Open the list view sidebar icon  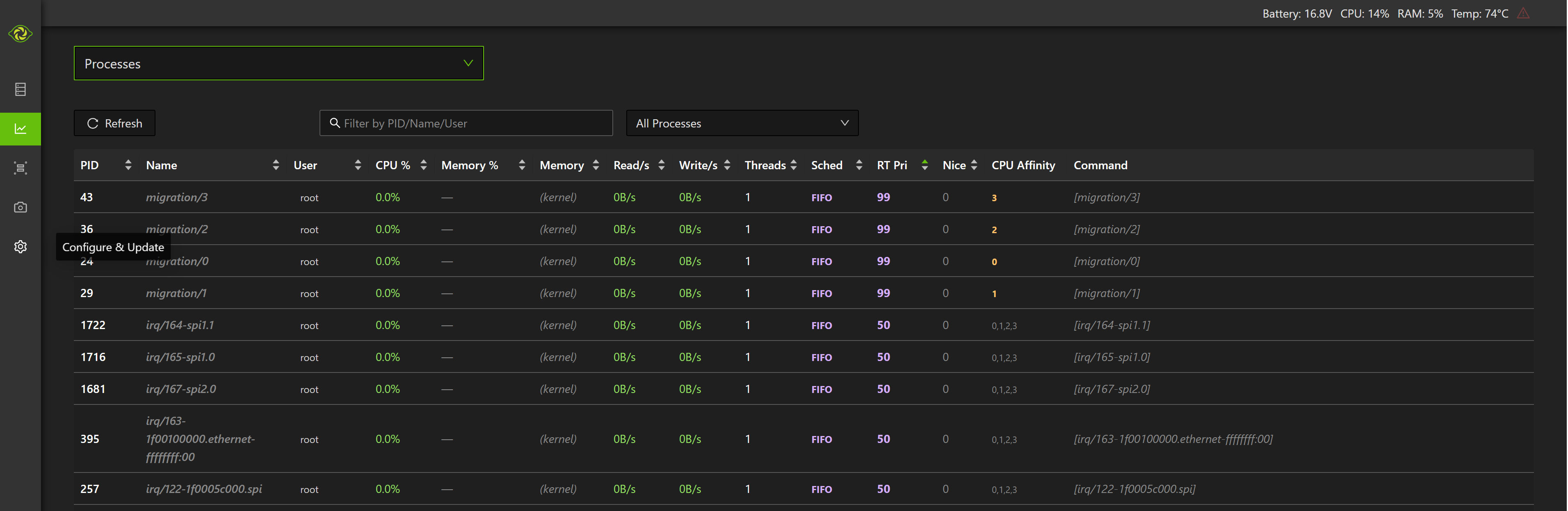pyautogui.click(x=20, y=89)
